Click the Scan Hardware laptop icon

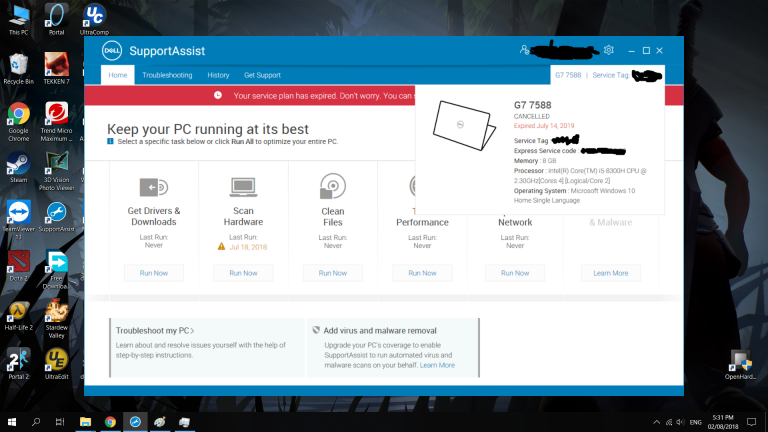[x=243, y=187]
